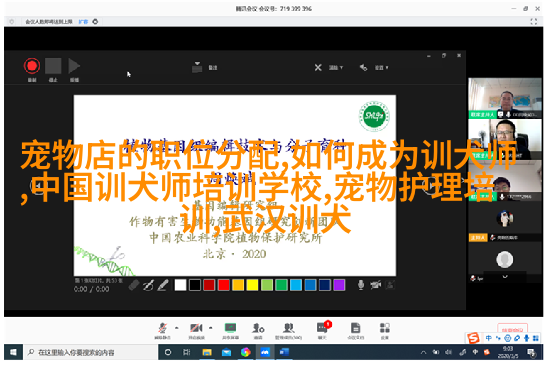Expand the arrow beside the start video button
The width and height of the screenshot is (550, 367).
(210, 328)
